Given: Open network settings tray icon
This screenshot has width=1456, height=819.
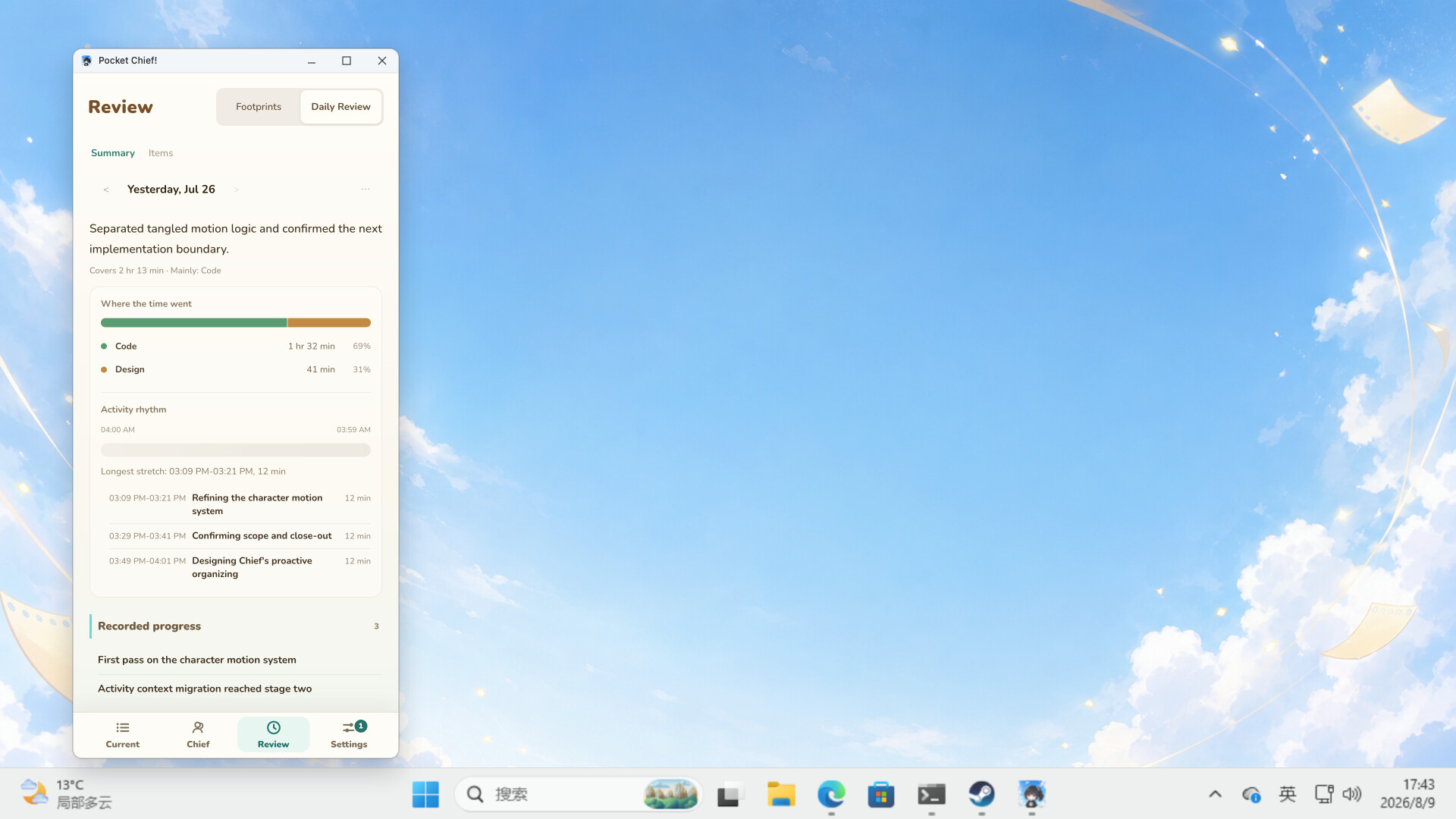Looking at the screenshot, I should [x=1324, y=795].
